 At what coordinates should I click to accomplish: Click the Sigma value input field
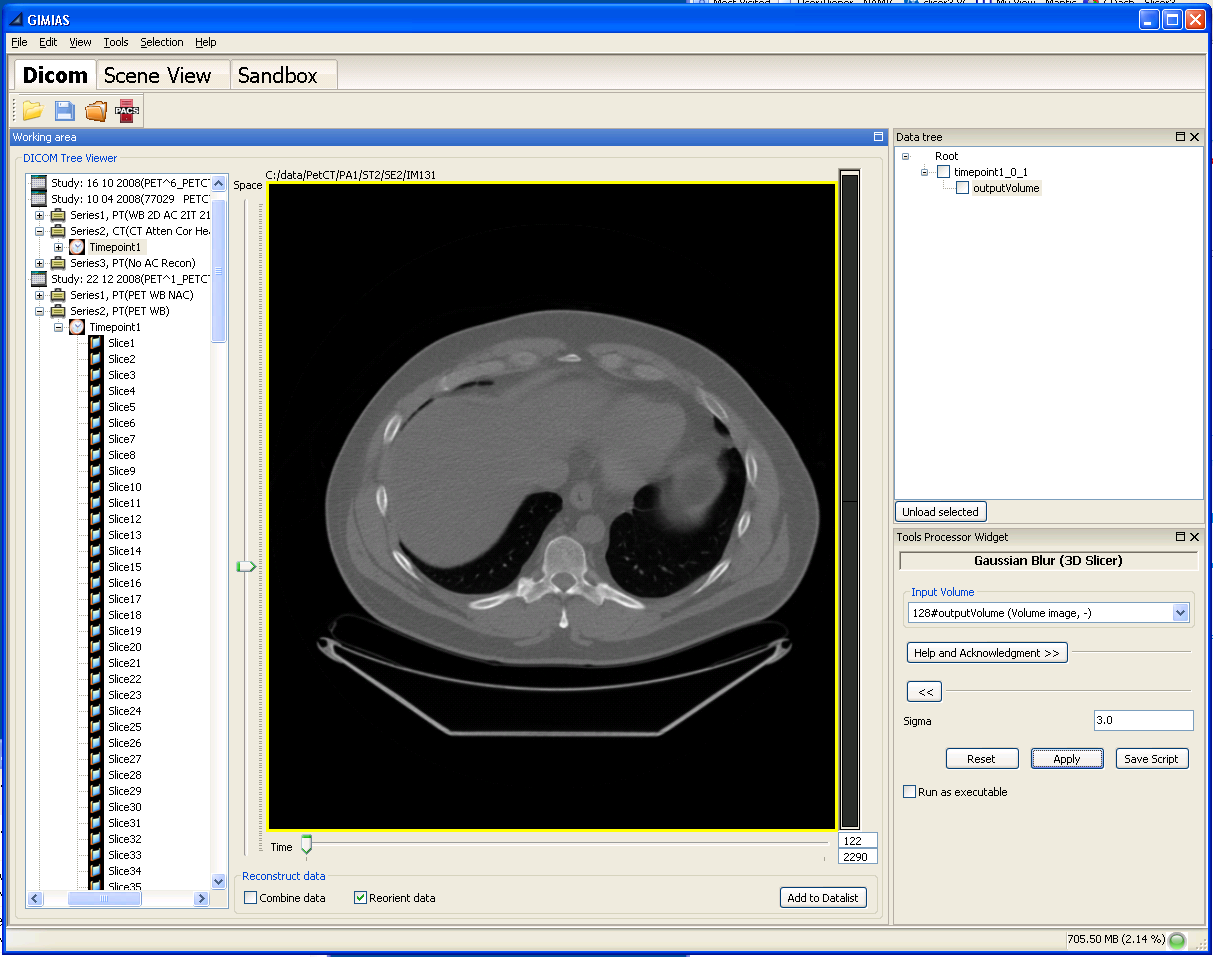tap(1143, 720)
